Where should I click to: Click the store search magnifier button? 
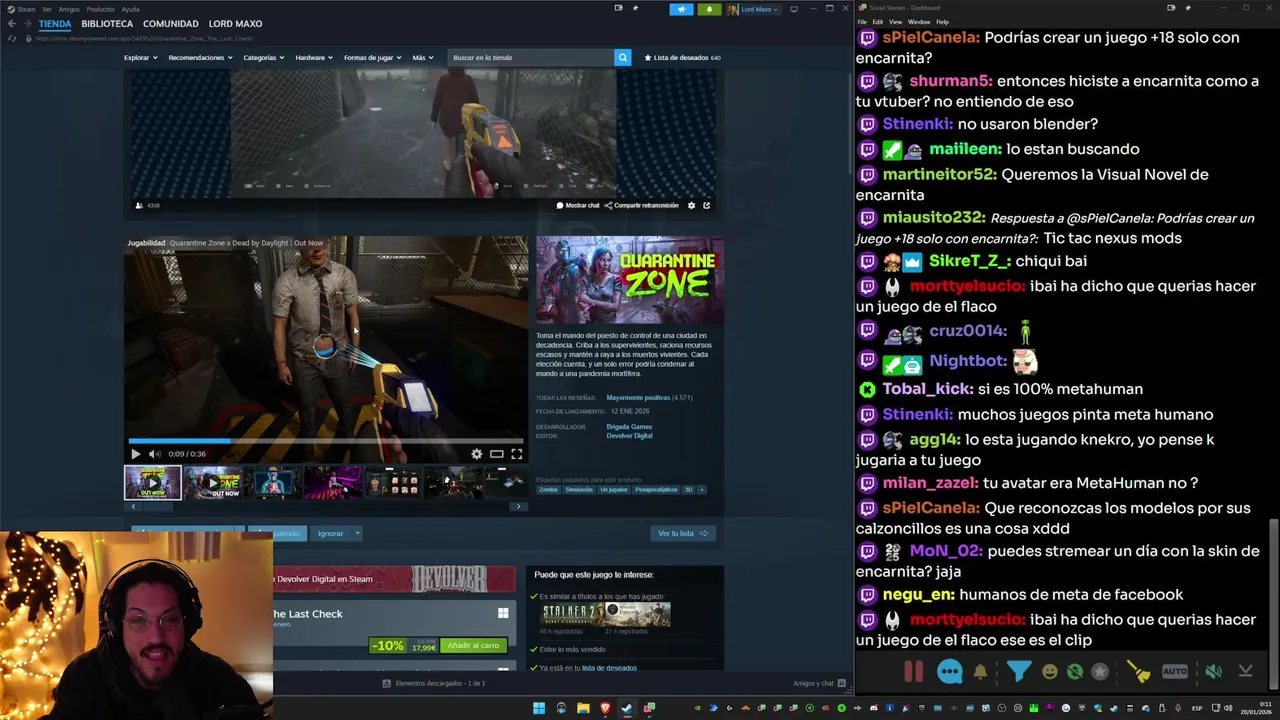622,57
